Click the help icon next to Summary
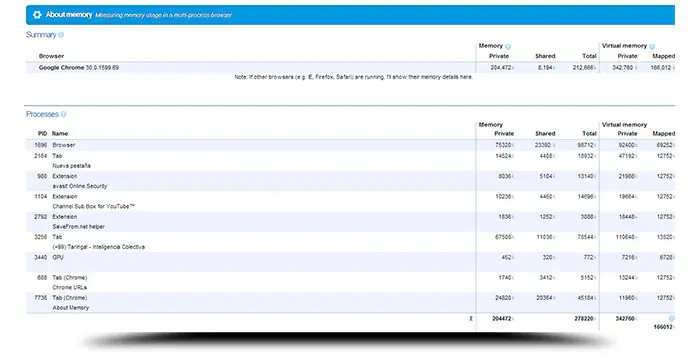 pyautogui.click(x=61, y=35)
